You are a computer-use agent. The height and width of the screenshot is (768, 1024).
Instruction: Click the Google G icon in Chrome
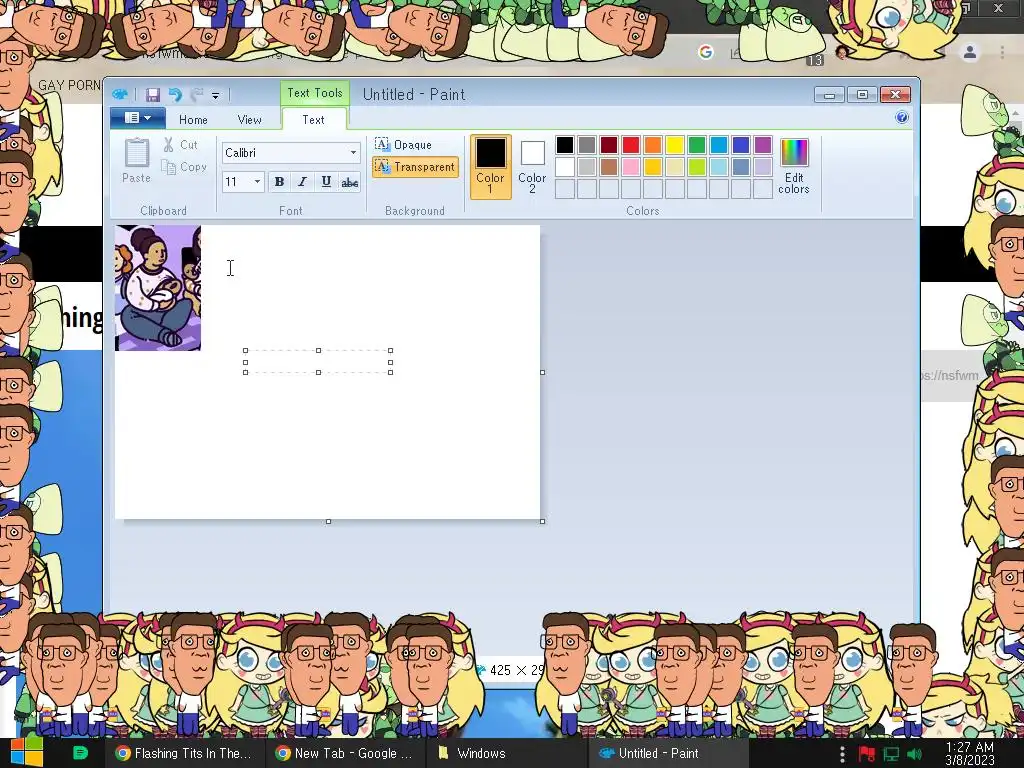coord(705,52)
